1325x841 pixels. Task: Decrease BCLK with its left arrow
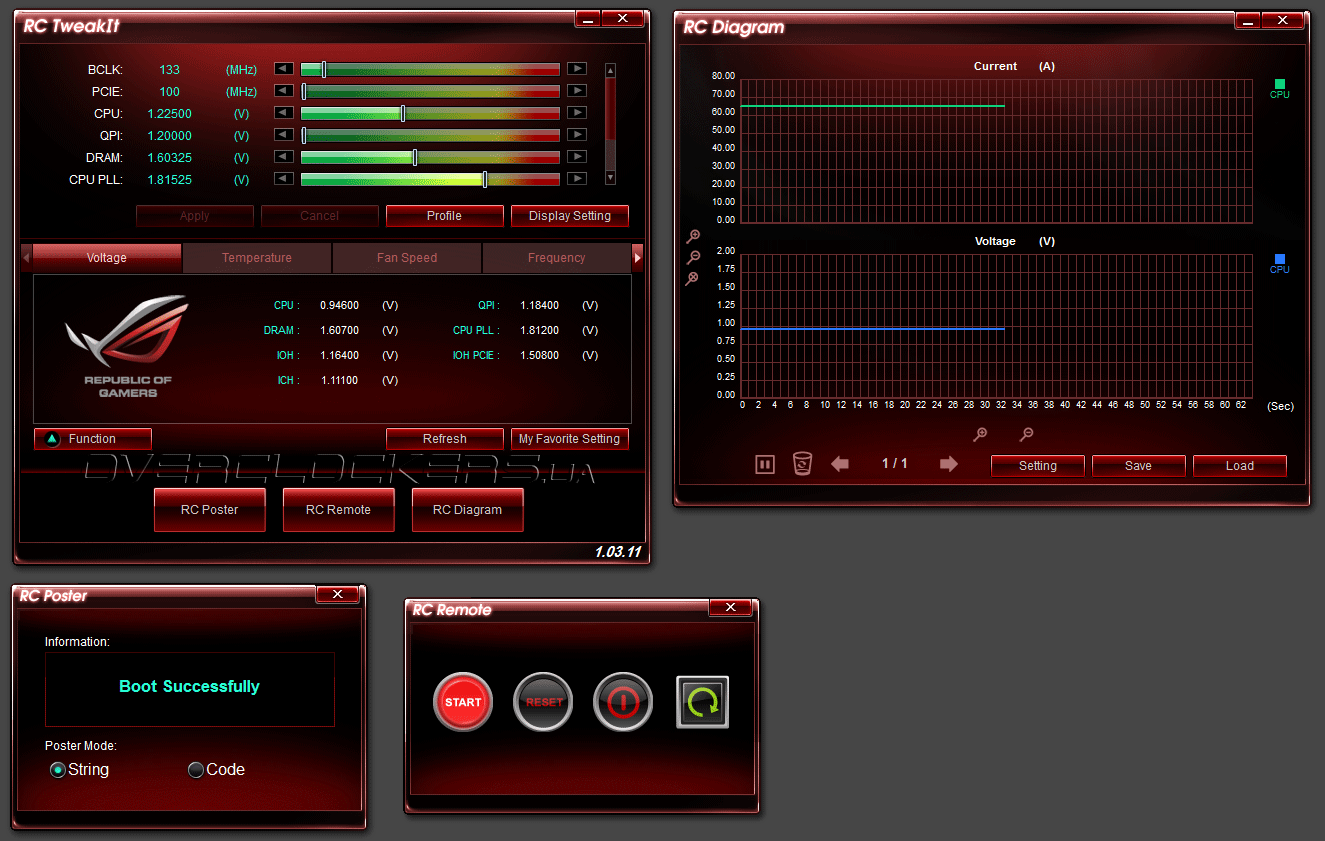284,69
